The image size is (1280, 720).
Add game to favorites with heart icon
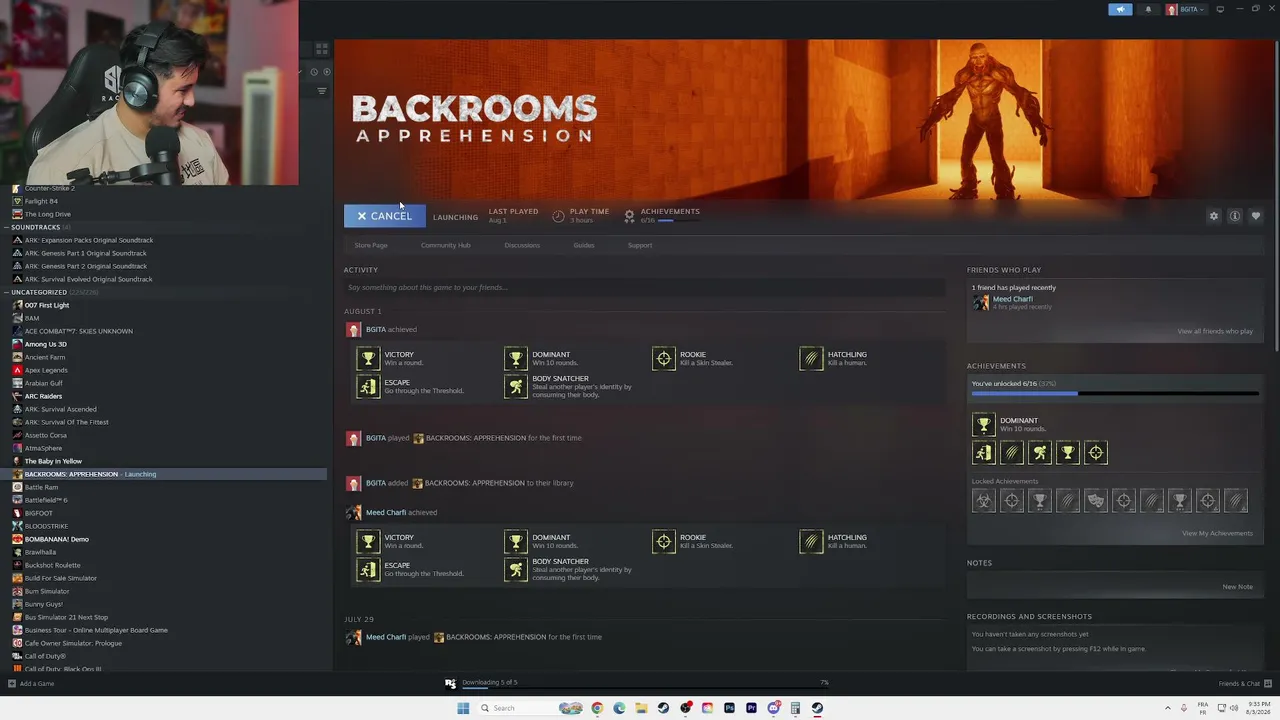coord(1256,216)
